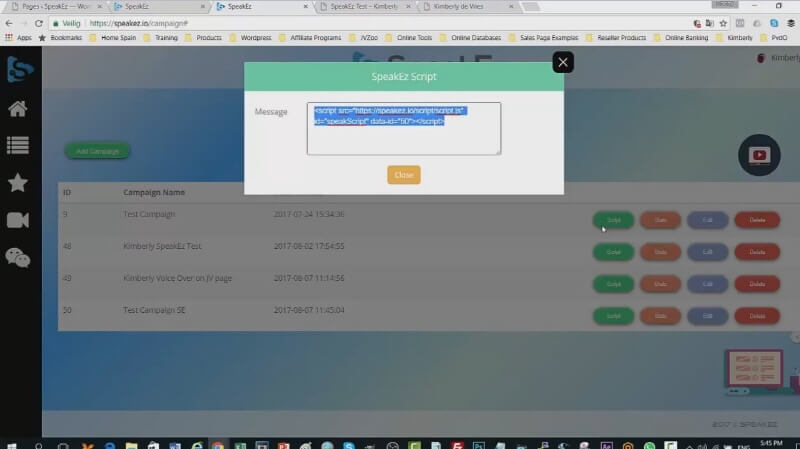Click Stats button for Kimberly SpeakEz Test
The image size is (800, 449).
click(x=660, y=252)
